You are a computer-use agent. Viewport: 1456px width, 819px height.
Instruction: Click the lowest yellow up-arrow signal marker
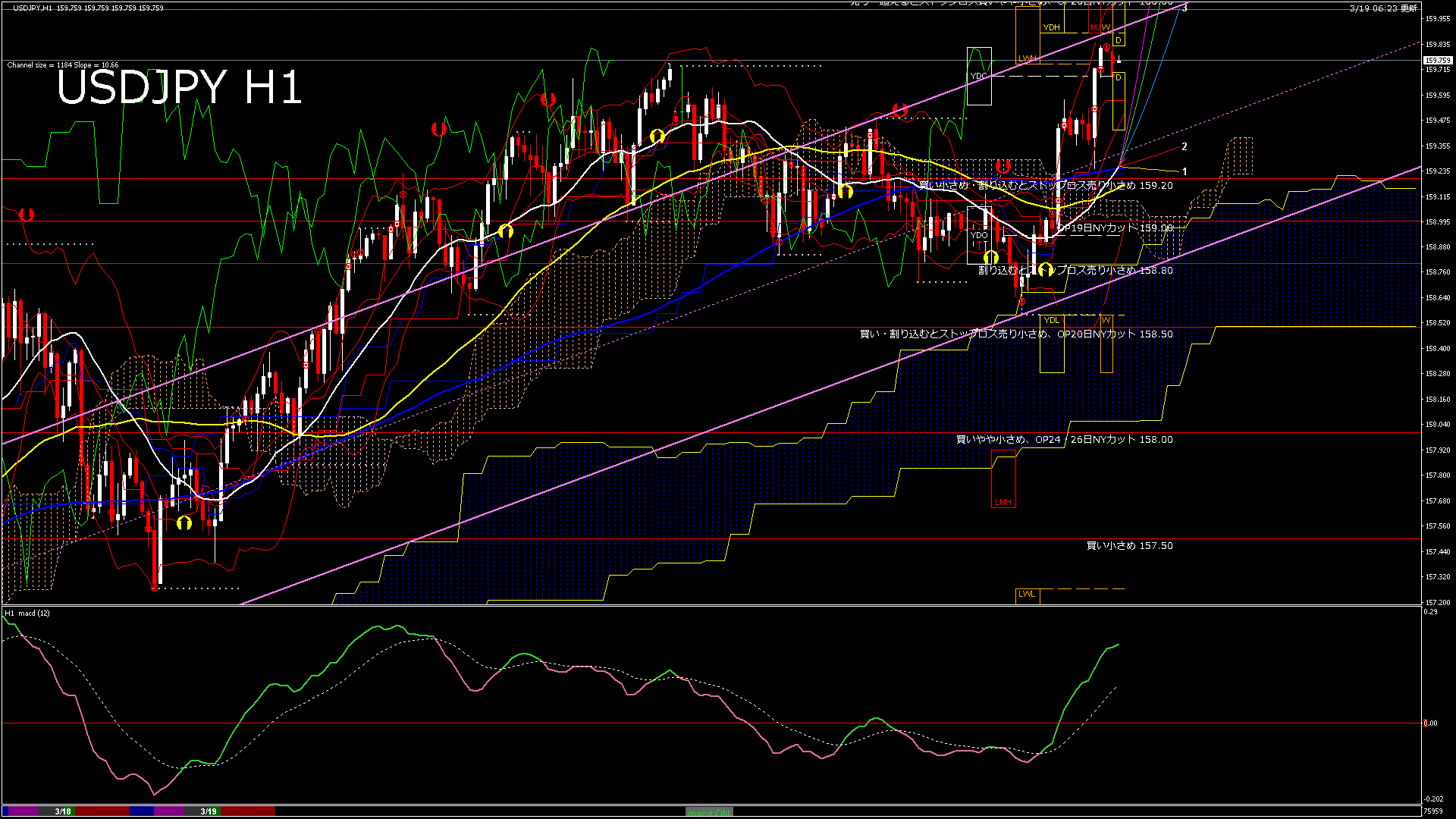click(x=184, y=523)
